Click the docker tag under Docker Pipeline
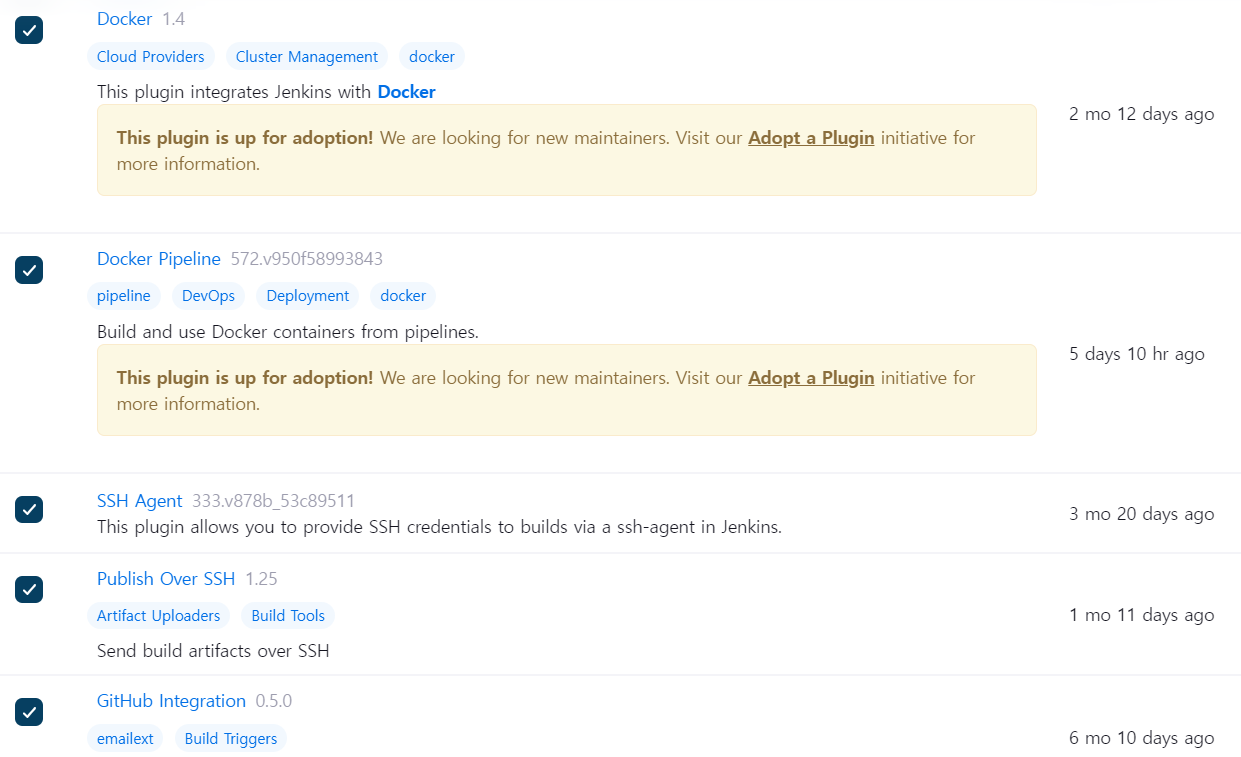 [x=403, y=296]
